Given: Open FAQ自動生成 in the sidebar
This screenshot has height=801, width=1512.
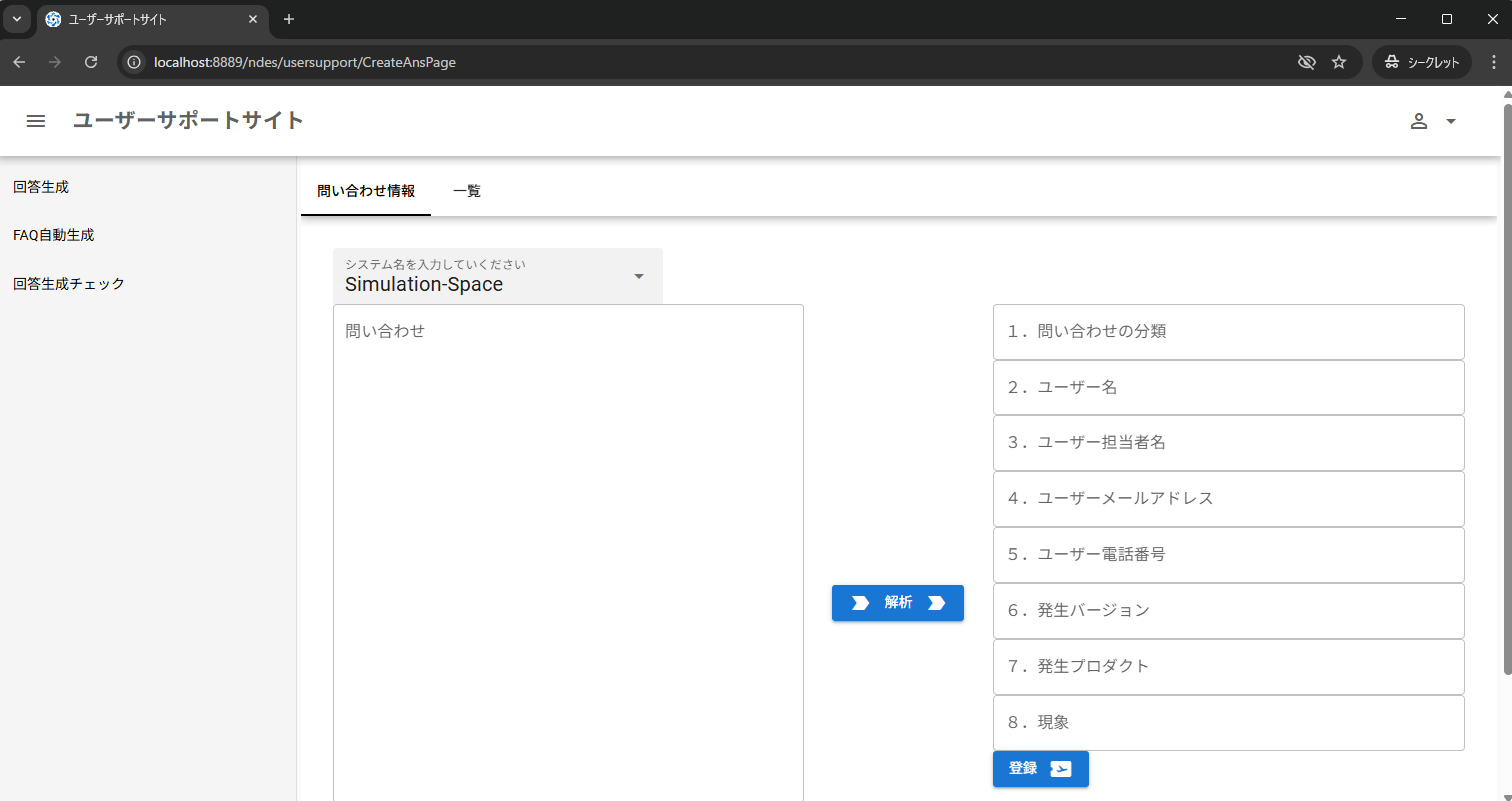Looking at the screenshot, I should 54,235.
